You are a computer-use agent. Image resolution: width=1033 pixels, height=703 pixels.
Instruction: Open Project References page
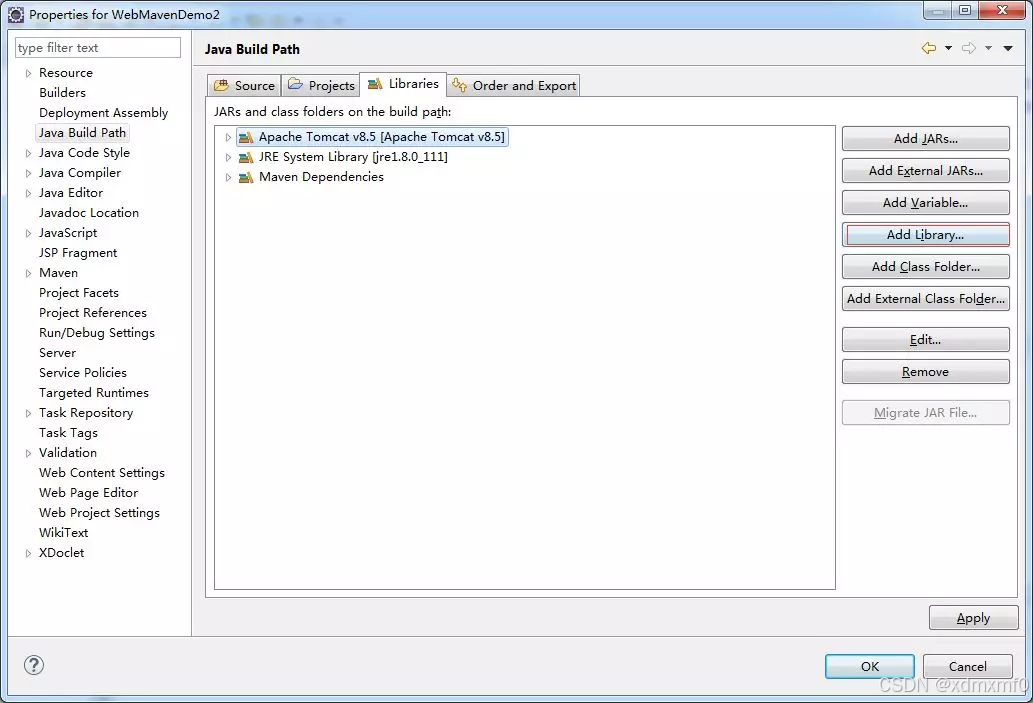(93, 313)
